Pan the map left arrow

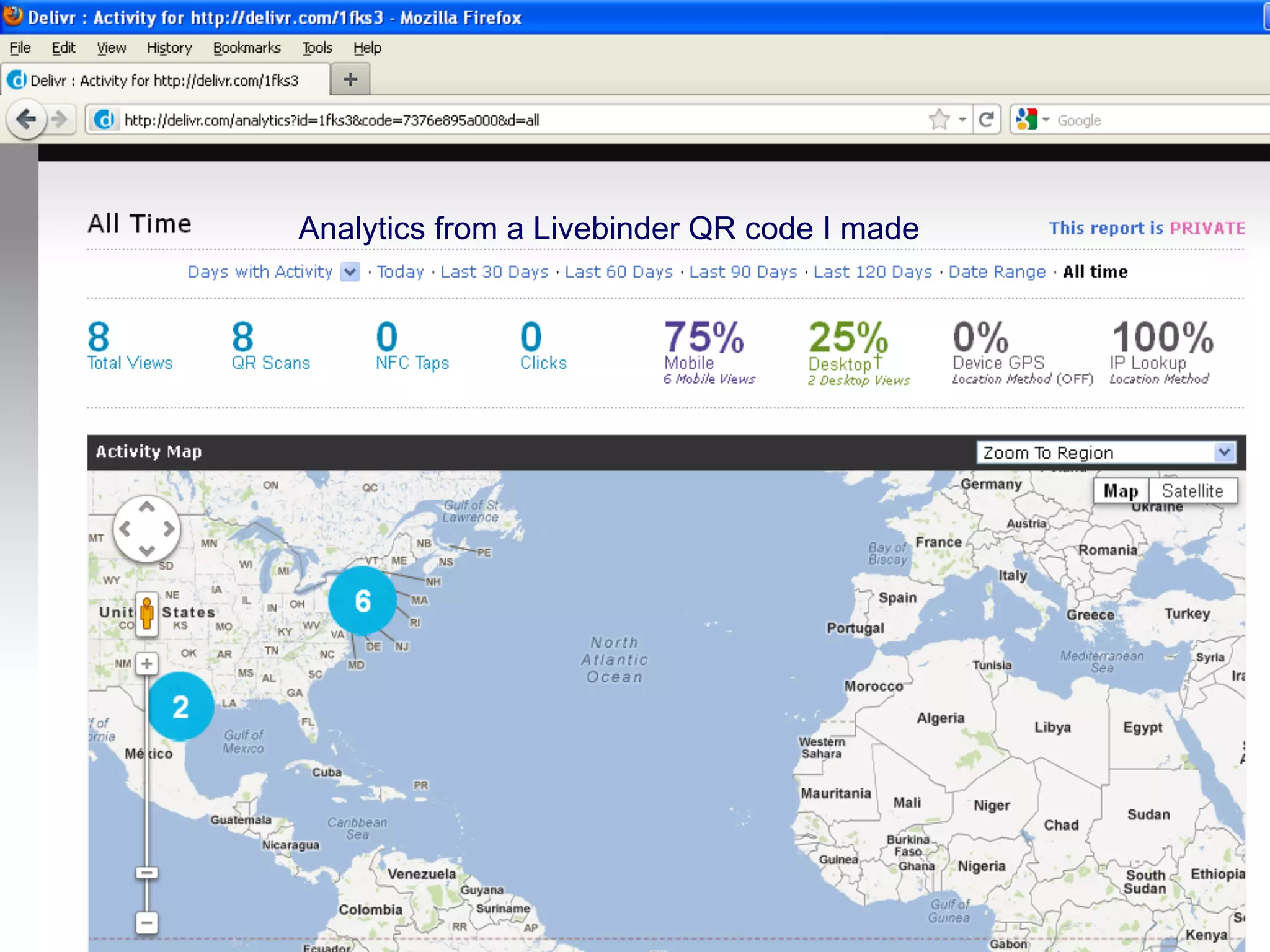(x=125, y=529)
